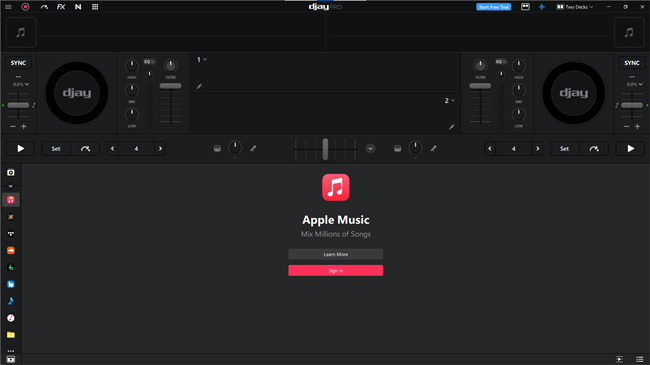Open left mixer EQ mode dropdown
This screenshot has height=365, width=650.
tap(149, 62)
